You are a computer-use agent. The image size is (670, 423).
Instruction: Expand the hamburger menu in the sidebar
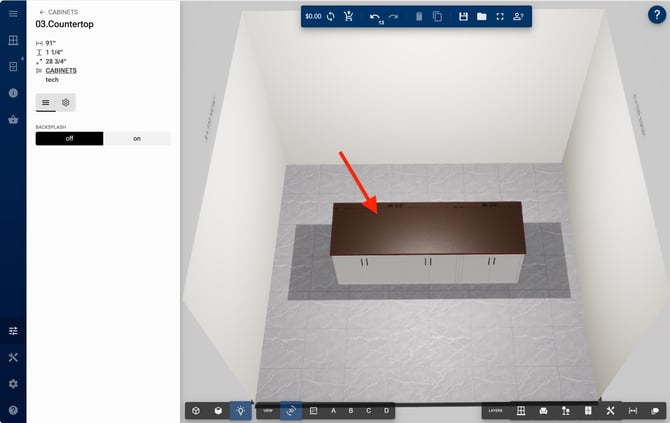13,14
